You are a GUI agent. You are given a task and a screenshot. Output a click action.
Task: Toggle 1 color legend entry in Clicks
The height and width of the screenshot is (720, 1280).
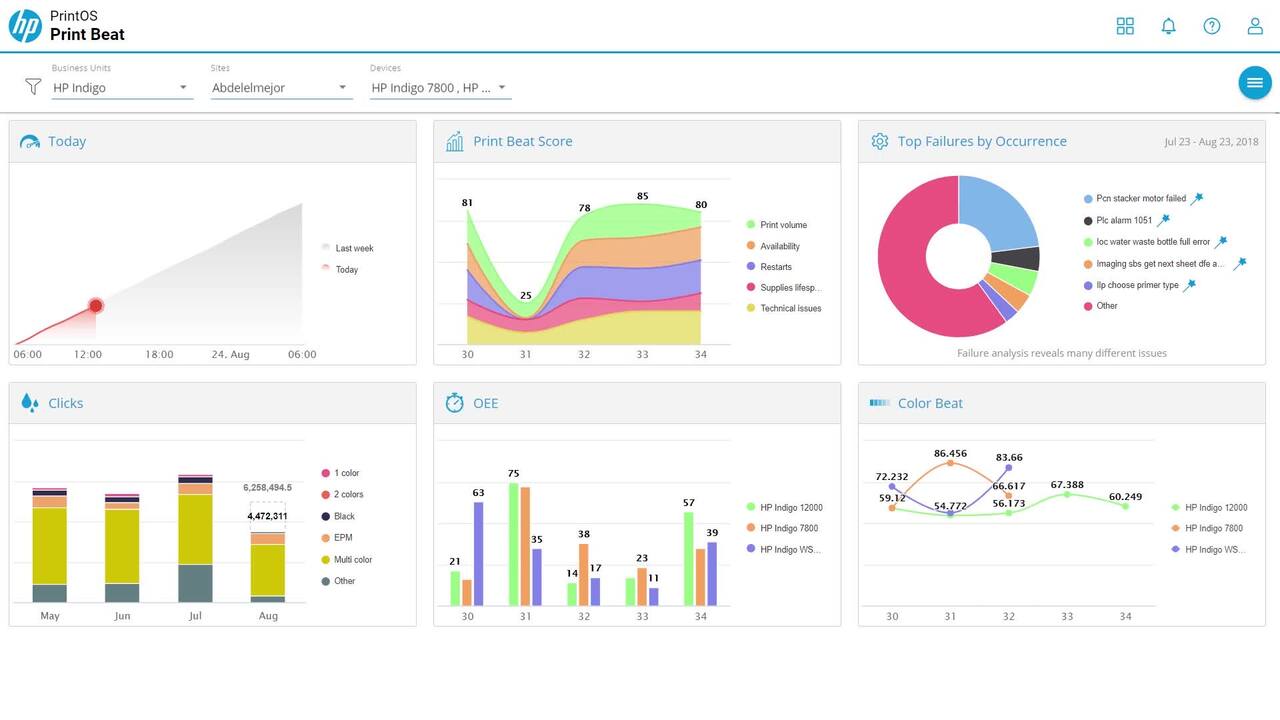click(340, 473)
